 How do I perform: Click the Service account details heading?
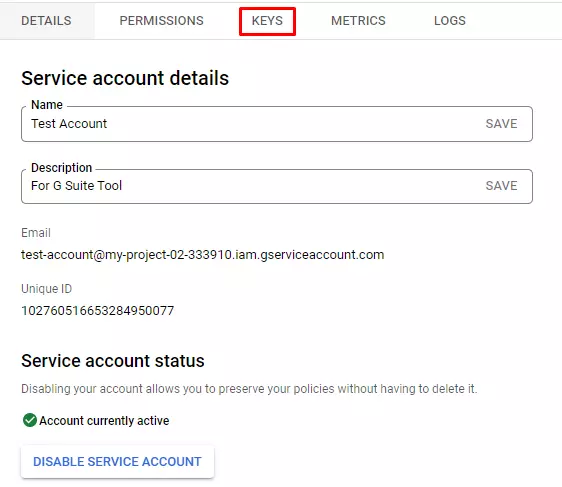pyautogui.click(x=125, y=78)
